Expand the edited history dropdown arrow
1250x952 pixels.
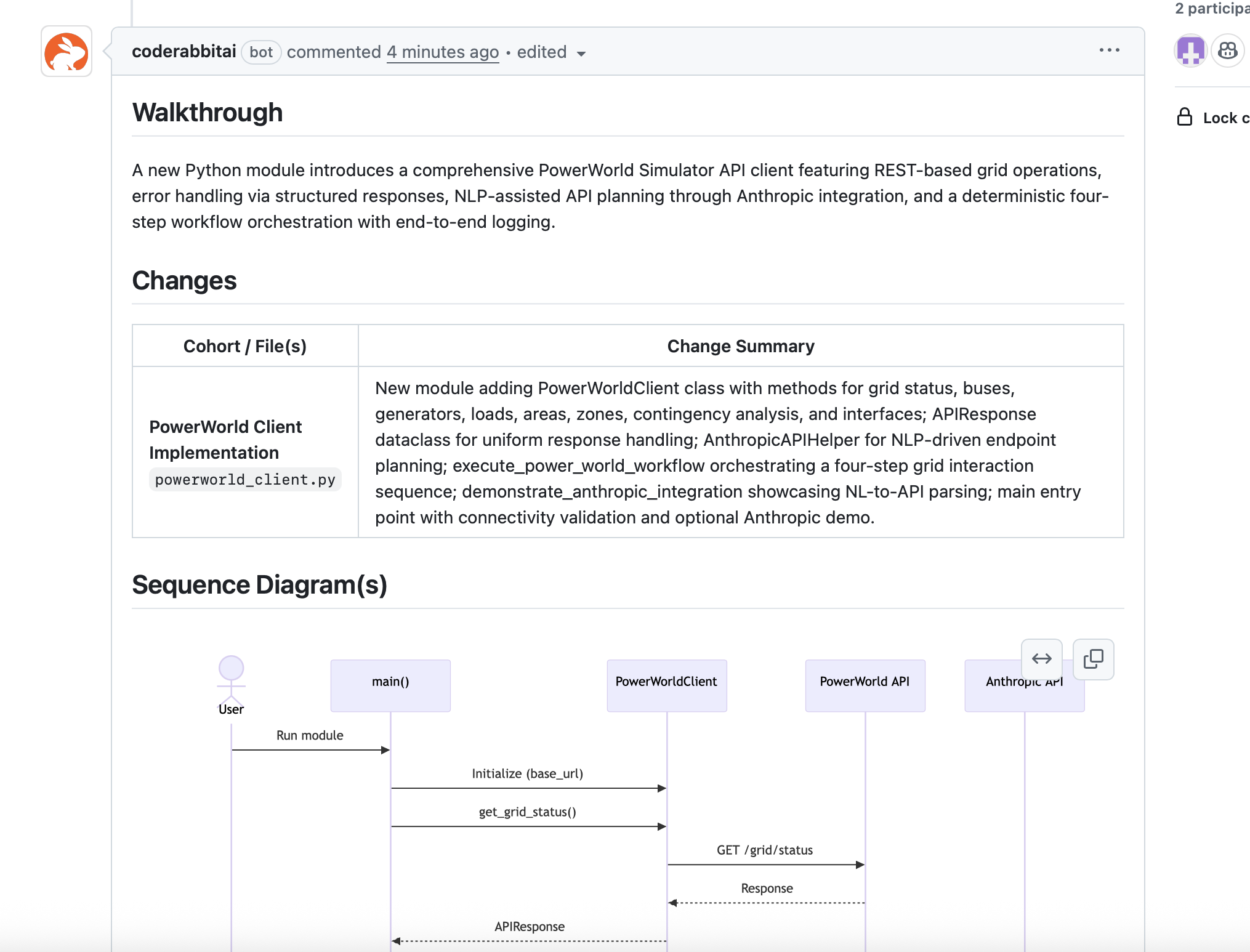point(581,54)
